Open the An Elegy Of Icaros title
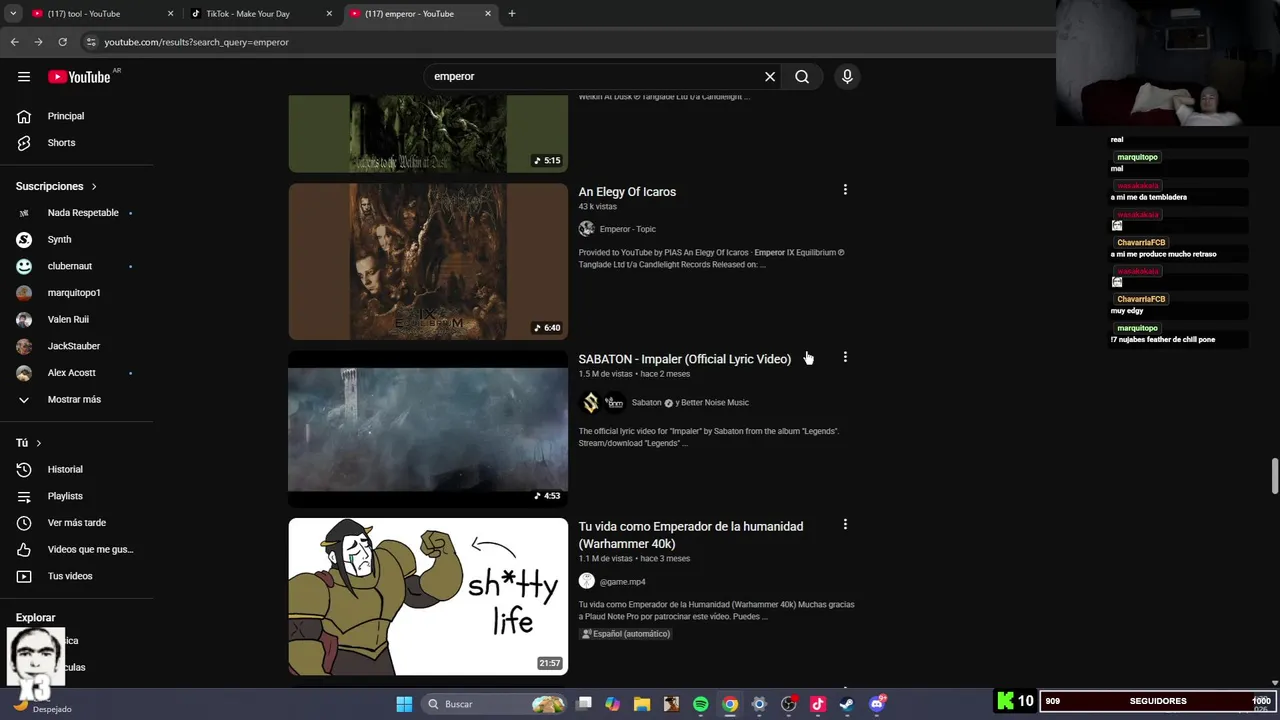1280x720 pixels. (x=627, y=192)
